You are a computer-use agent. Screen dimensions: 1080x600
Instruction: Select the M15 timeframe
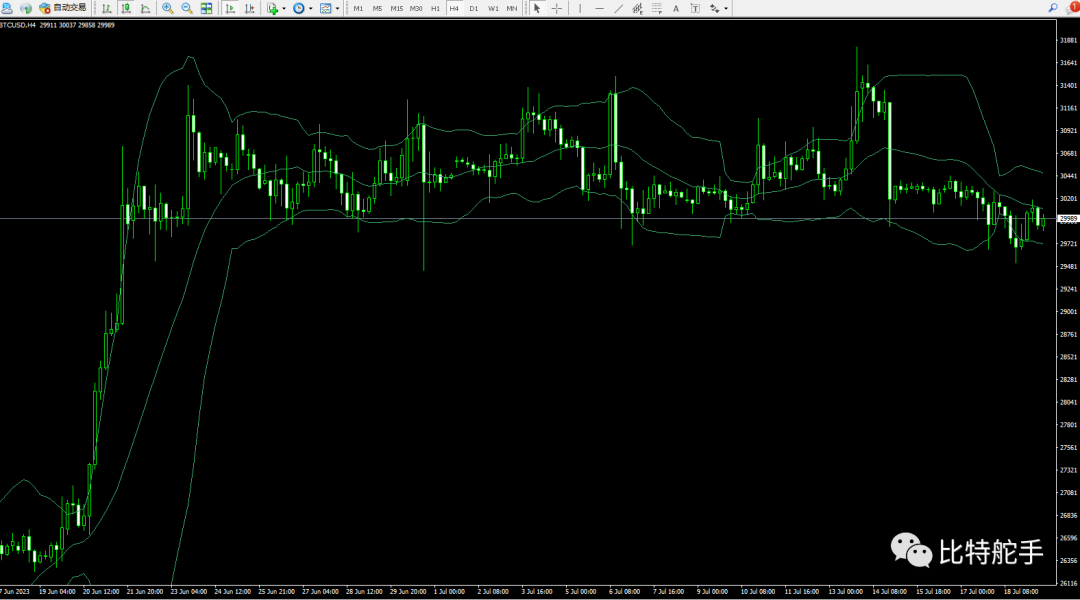tap(397, 8)
